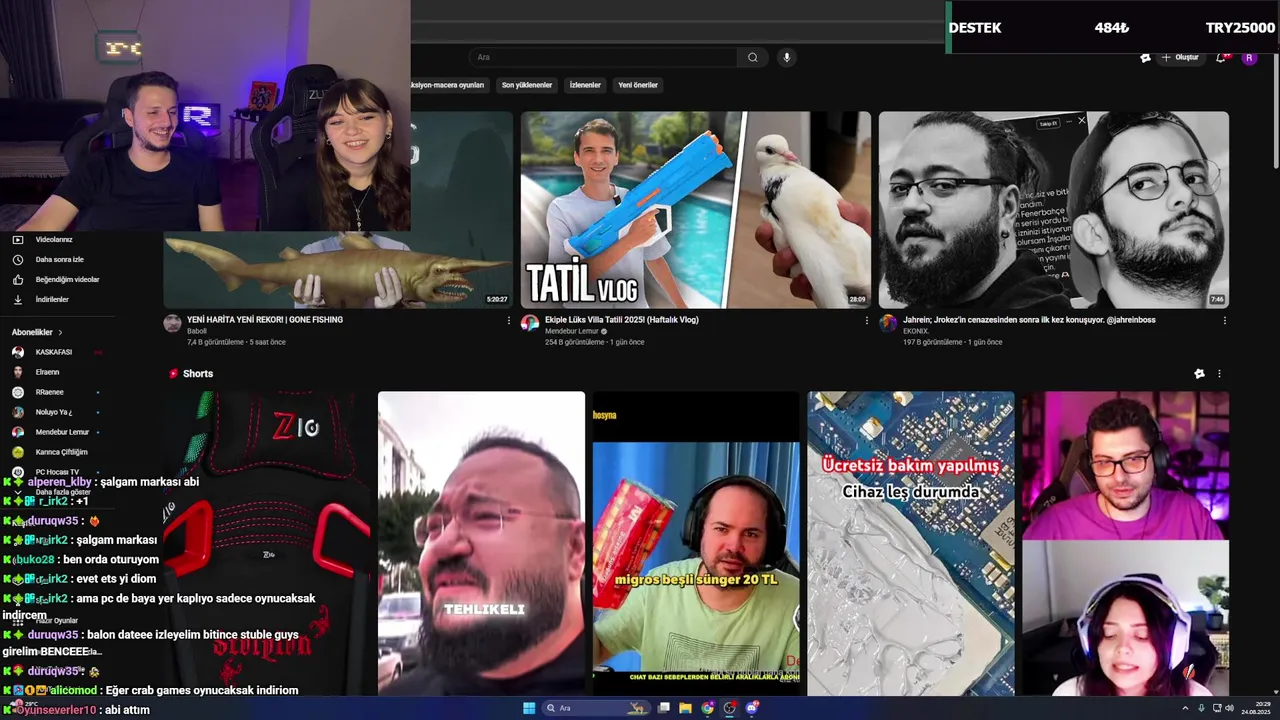Image resolution: width=1280 pixels, height=720 pixels.
Task: Open Discord from the taskbar
Action: 752,708
